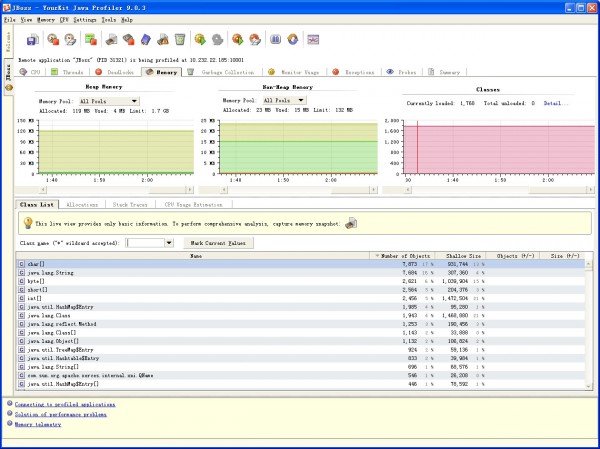Viewport: 600px width, 449px height.
Task: Switch to the Exceptions tab
Action: pyautogui.click(x=353, y=72)
